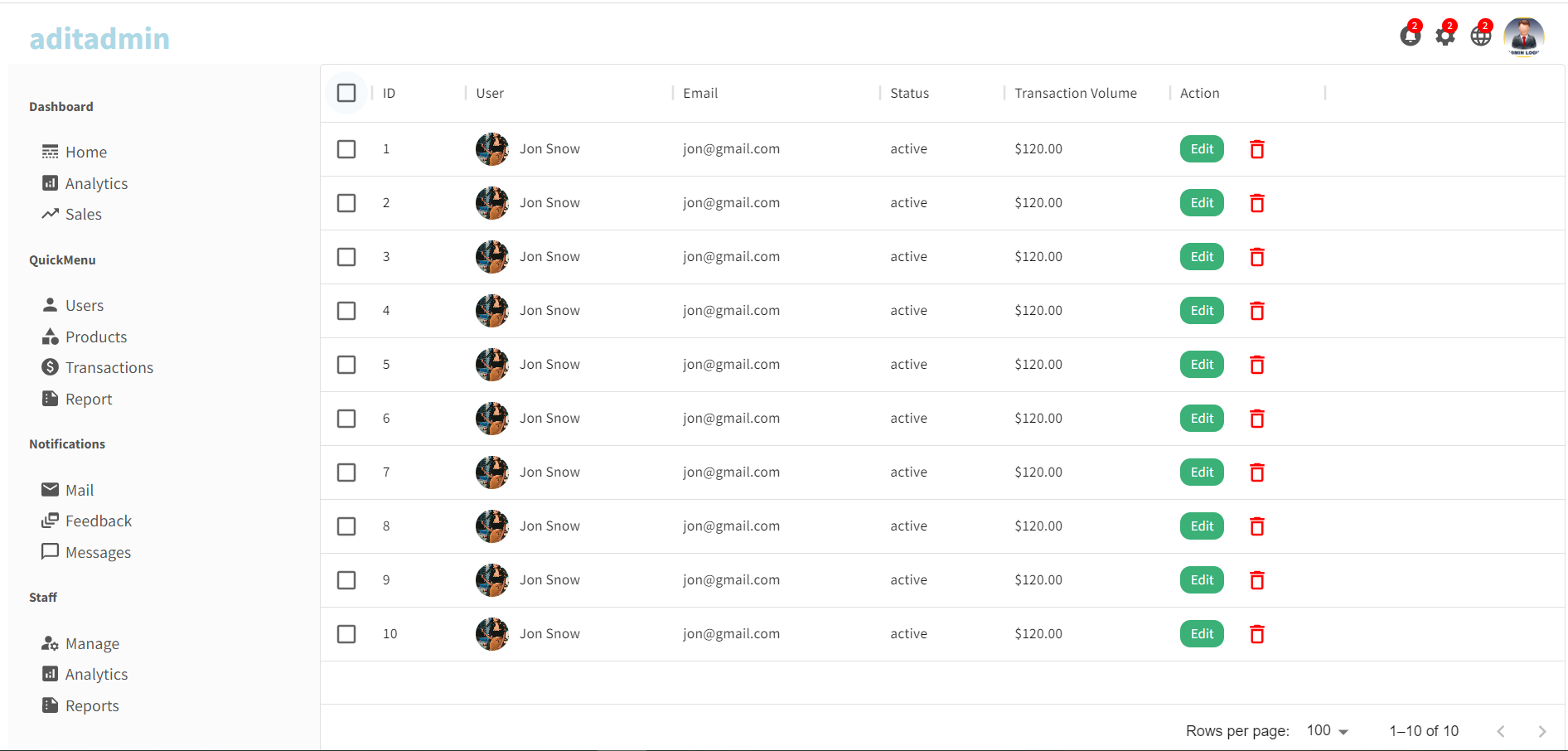Screen dimensions: 1568x751
Task: Check the checkbox for row 10
Action: (346, 633)
